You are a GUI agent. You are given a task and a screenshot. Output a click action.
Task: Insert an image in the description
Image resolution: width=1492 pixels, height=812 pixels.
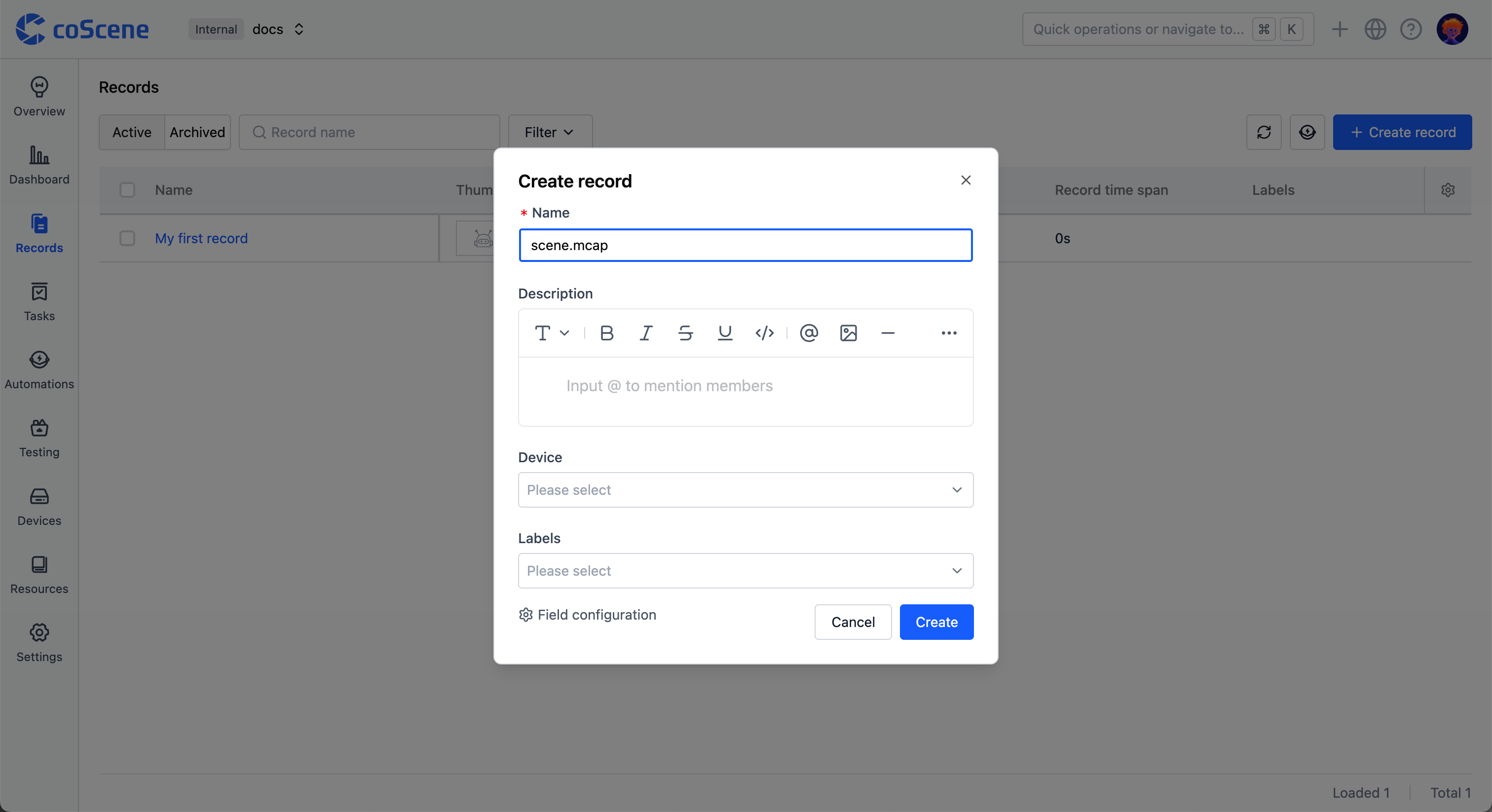click(x=848, y=333)
